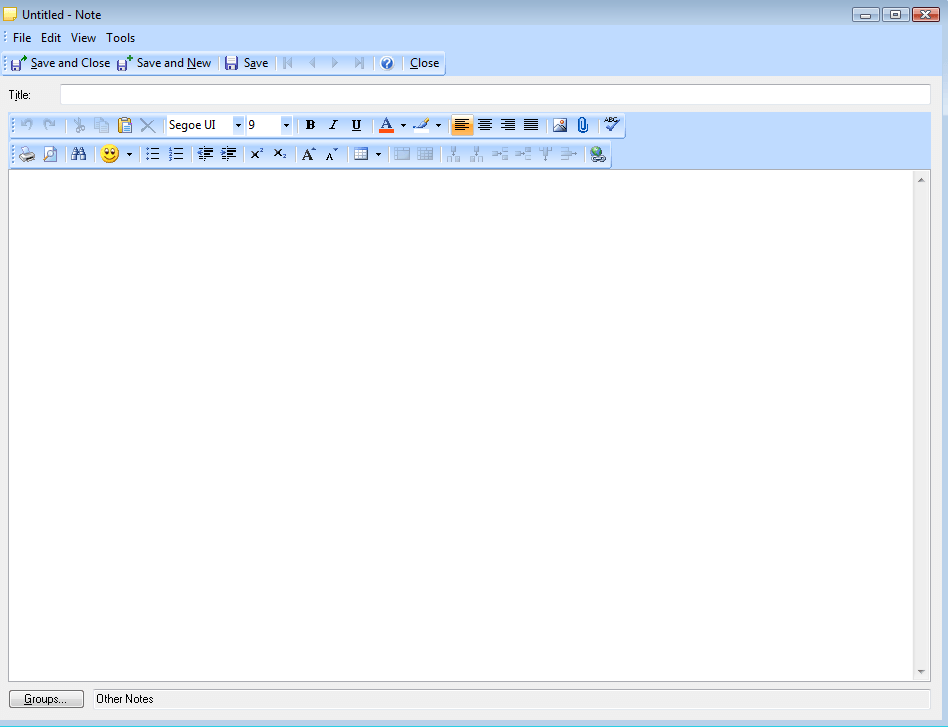Screen dimensions: 948x727
Task: Select the spell check icon
Action: 611,125
